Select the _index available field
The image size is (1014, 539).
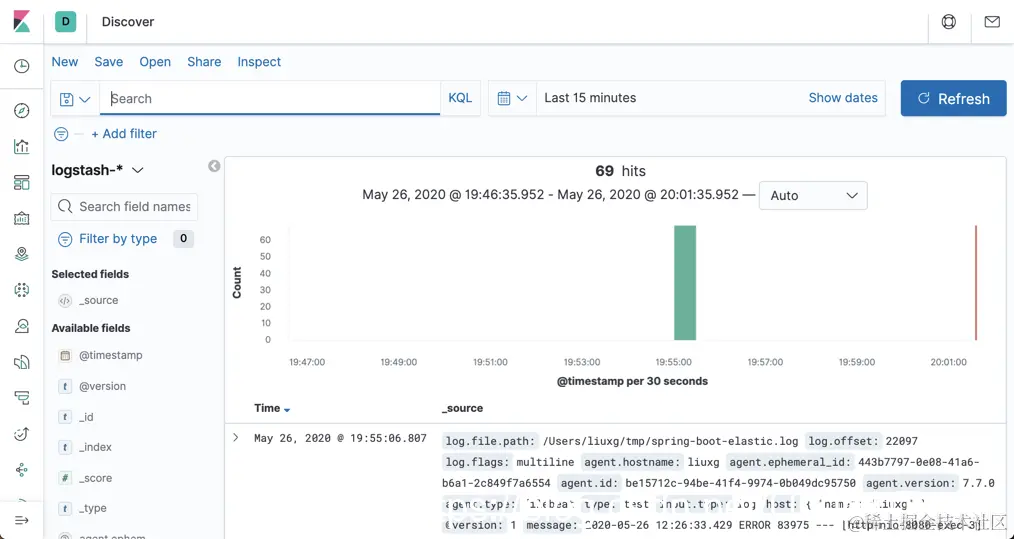coord(95,447)
